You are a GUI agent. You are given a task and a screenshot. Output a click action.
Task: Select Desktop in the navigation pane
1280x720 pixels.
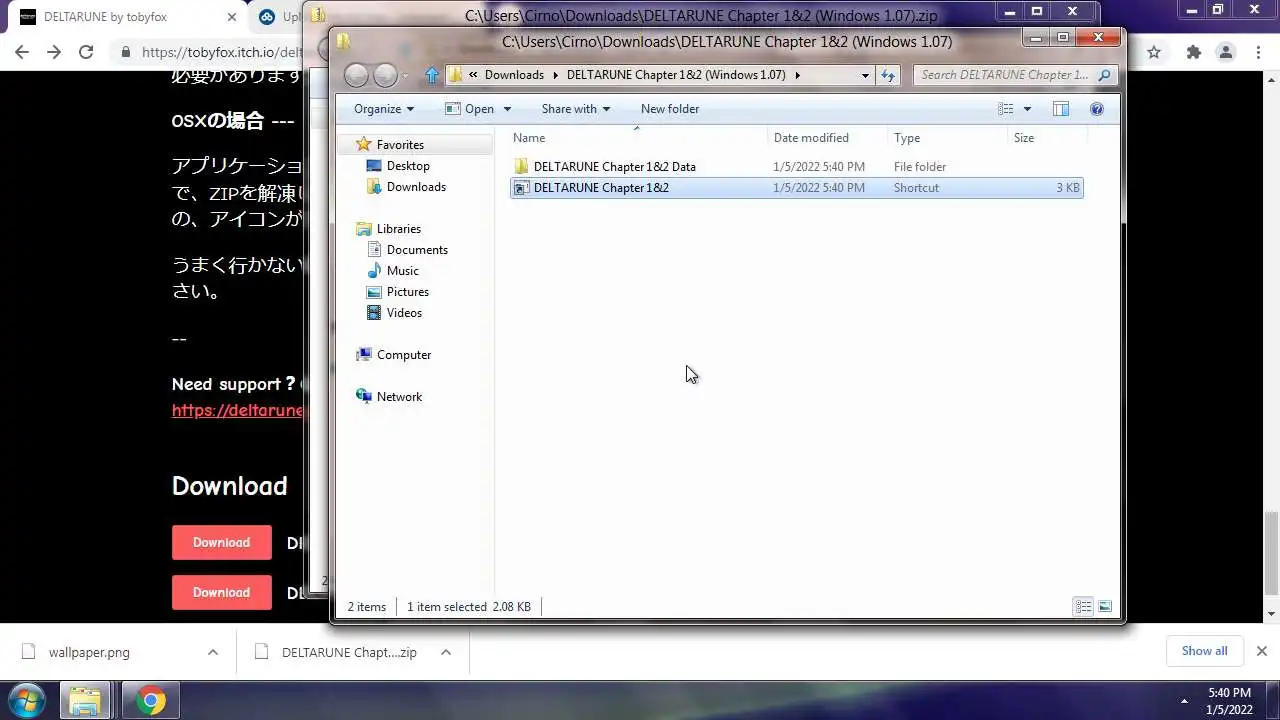coord(408,166)
